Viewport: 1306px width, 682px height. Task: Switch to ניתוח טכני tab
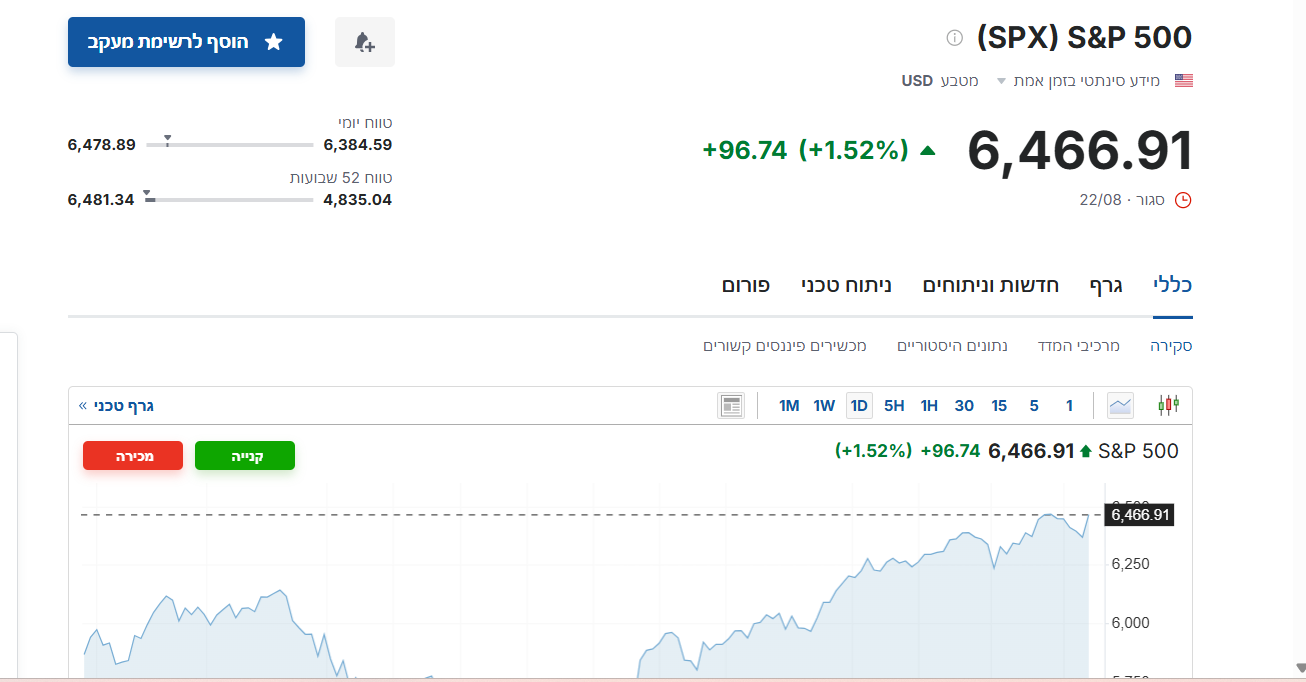point(846,285)
